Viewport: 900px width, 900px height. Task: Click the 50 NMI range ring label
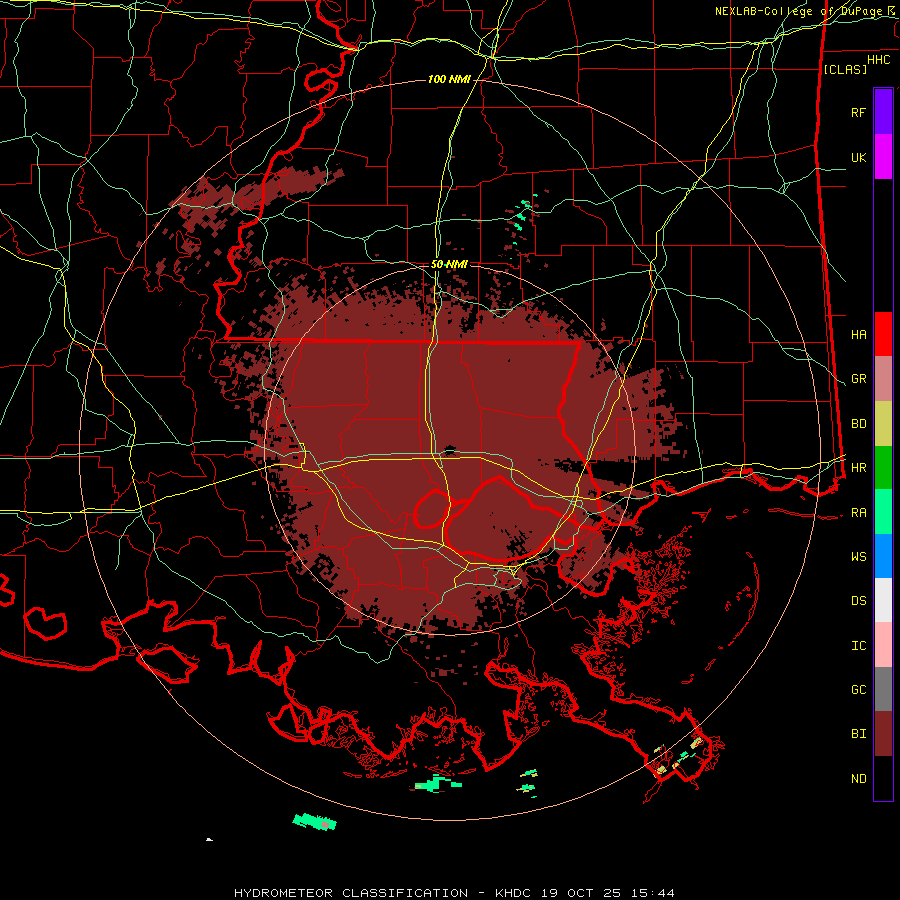point(449,264)
